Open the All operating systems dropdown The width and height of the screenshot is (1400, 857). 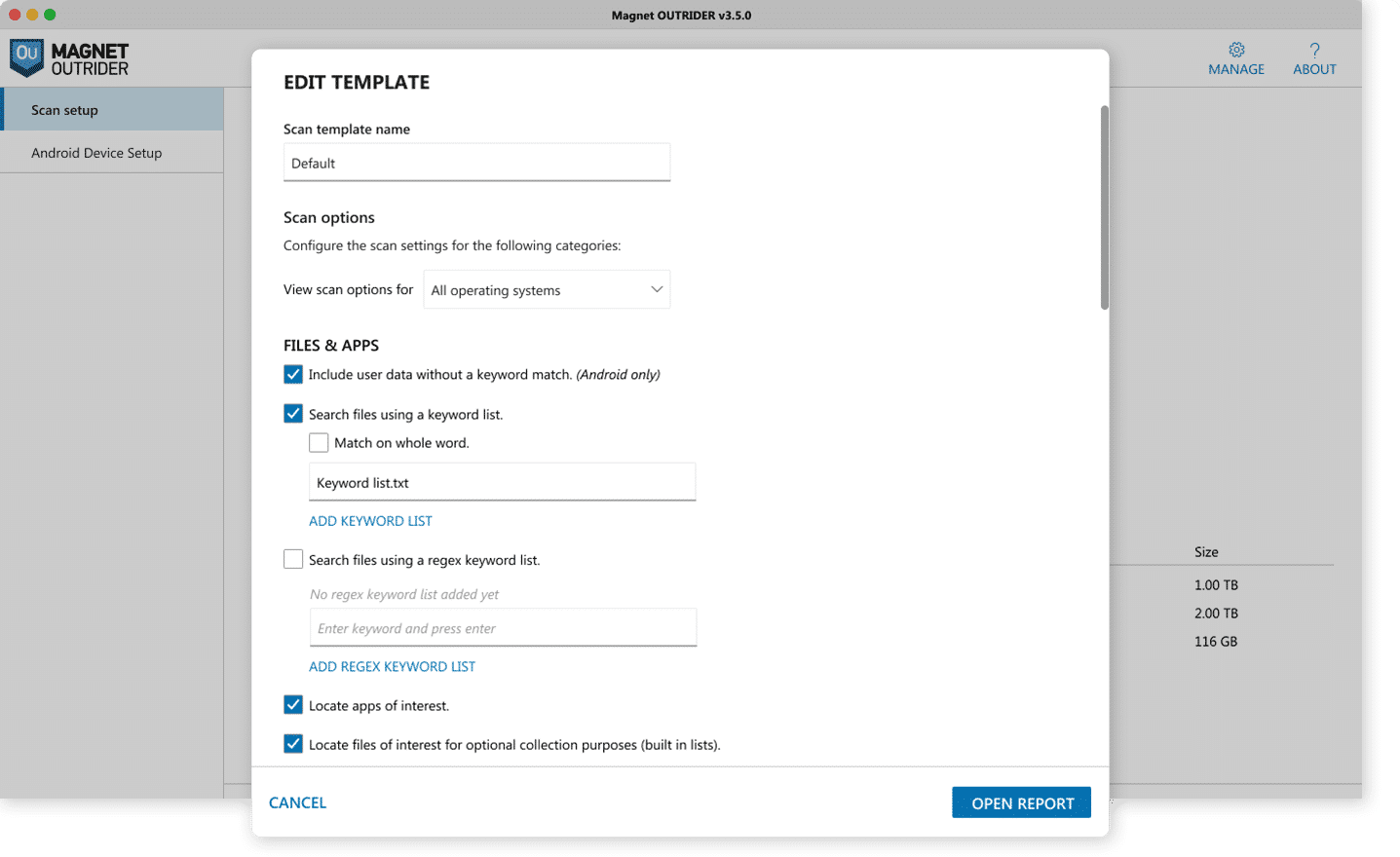(546, 290)
